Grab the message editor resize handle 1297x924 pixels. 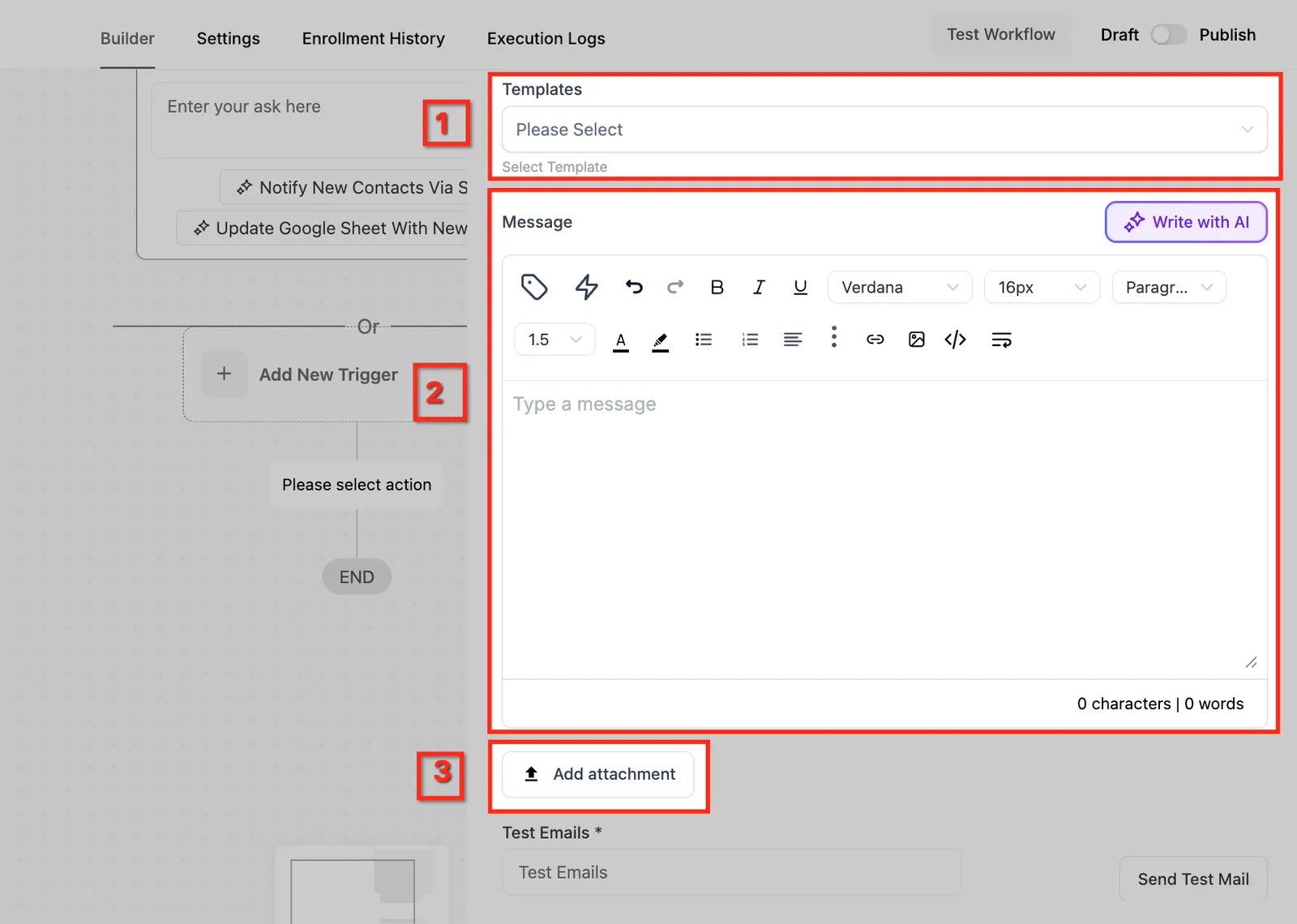click(x=1251, y=662)
